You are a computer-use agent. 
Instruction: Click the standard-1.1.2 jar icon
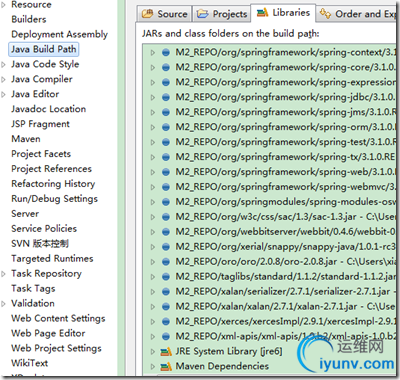(x=166, y=277)
